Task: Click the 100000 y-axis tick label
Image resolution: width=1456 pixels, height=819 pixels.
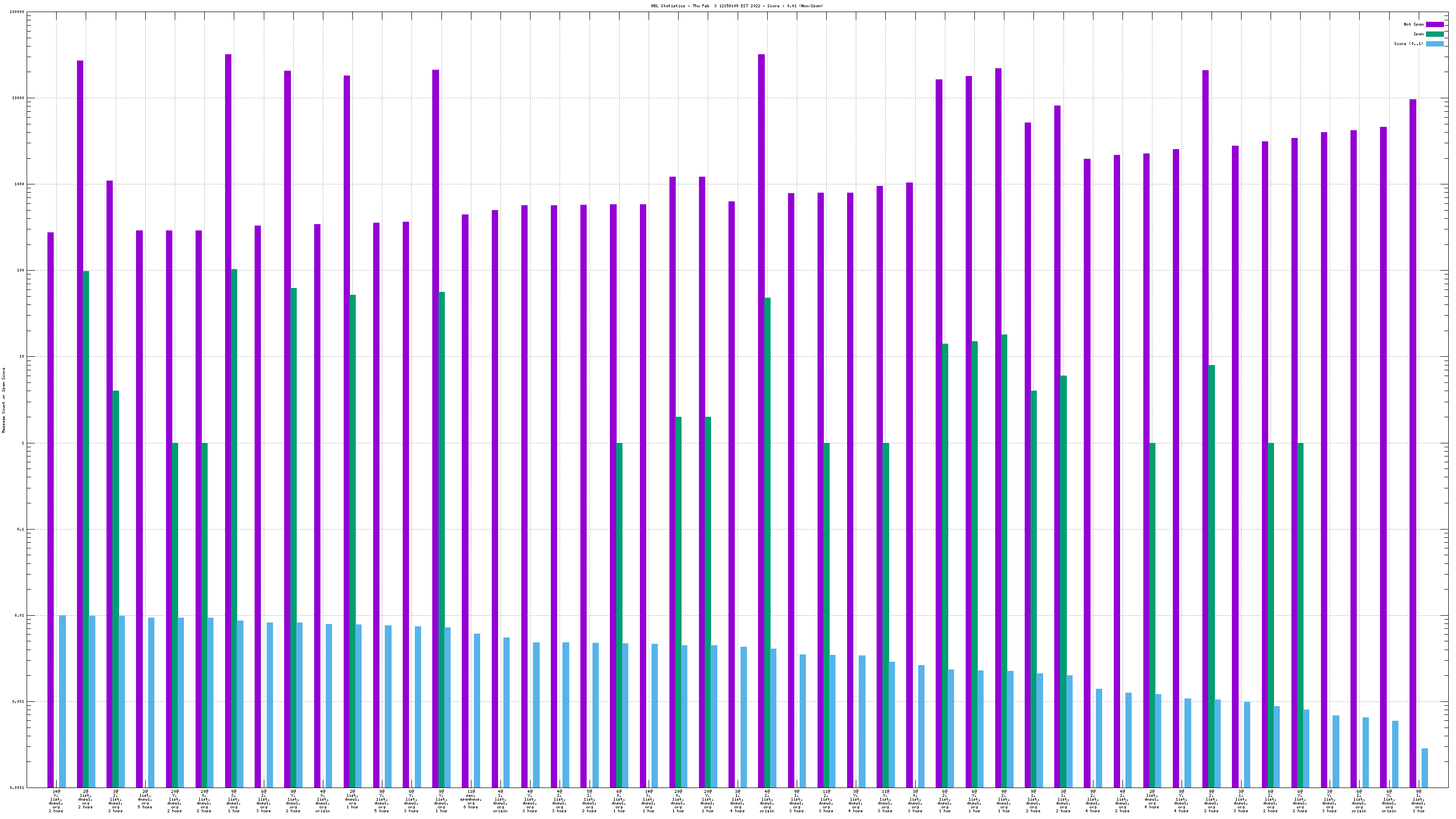Action: pyautogui.click(x=17, y=12)
